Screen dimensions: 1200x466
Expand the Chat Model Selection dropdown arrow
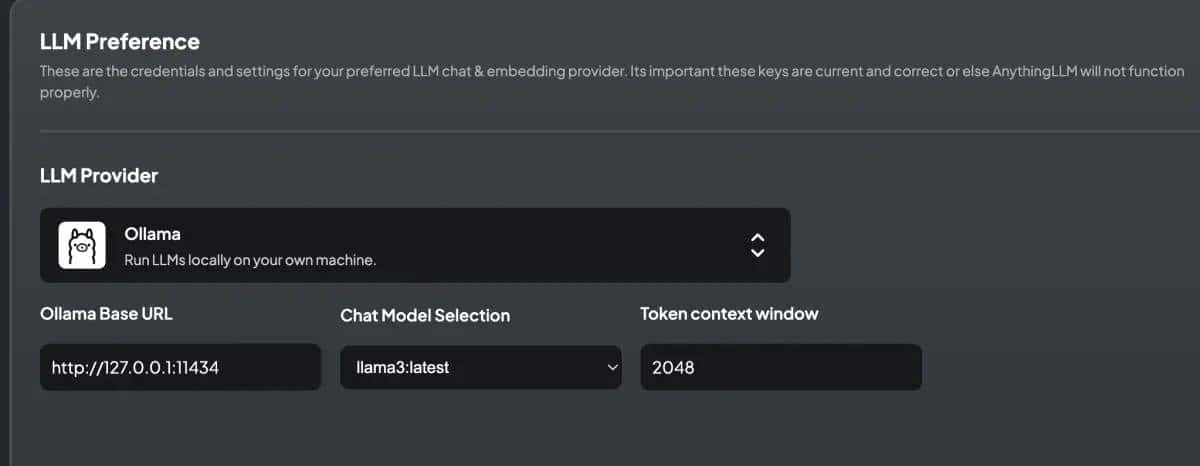612,368
